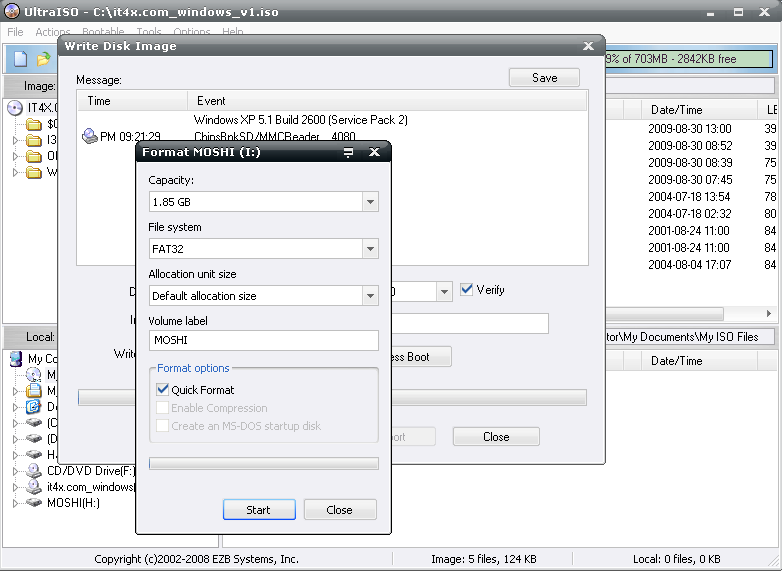
Task: Click the Write Disk Image progress bar
Action: pyautogui.click(x=489, y=397)
